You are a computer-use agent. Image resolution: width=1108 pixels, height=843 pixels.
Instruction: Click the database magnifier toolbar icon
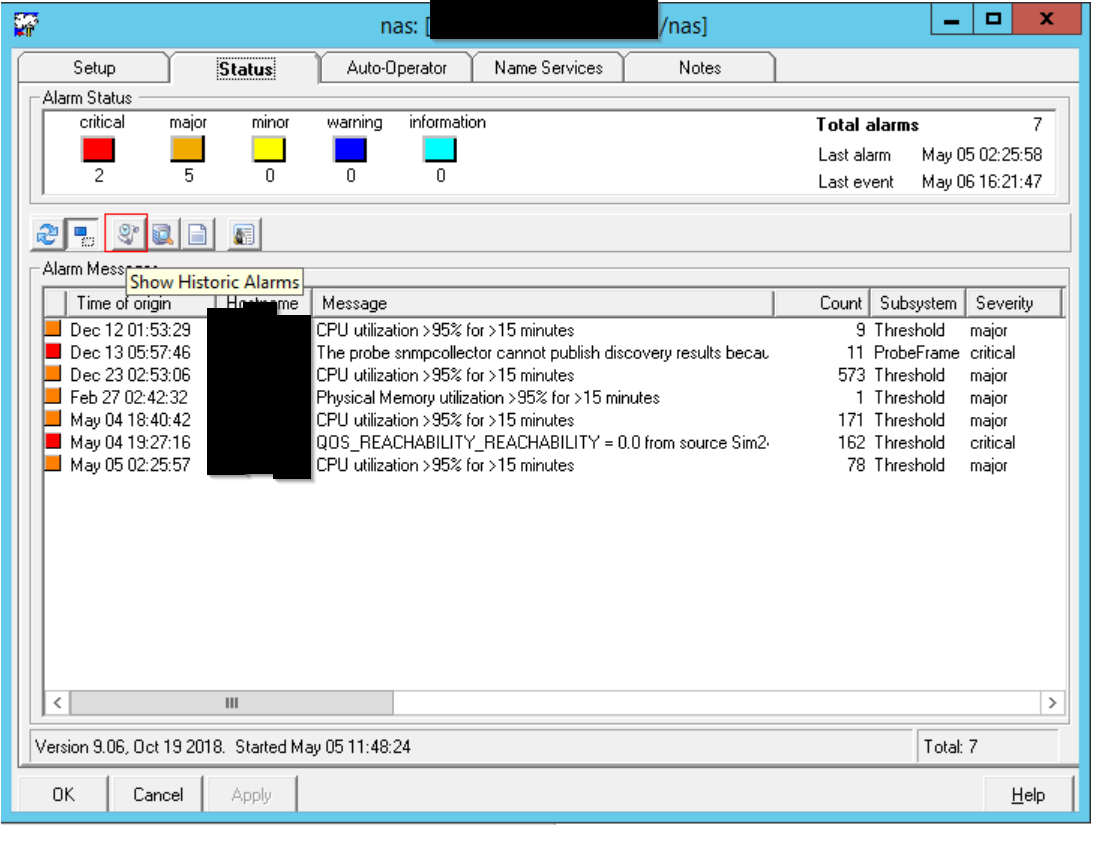162,235
